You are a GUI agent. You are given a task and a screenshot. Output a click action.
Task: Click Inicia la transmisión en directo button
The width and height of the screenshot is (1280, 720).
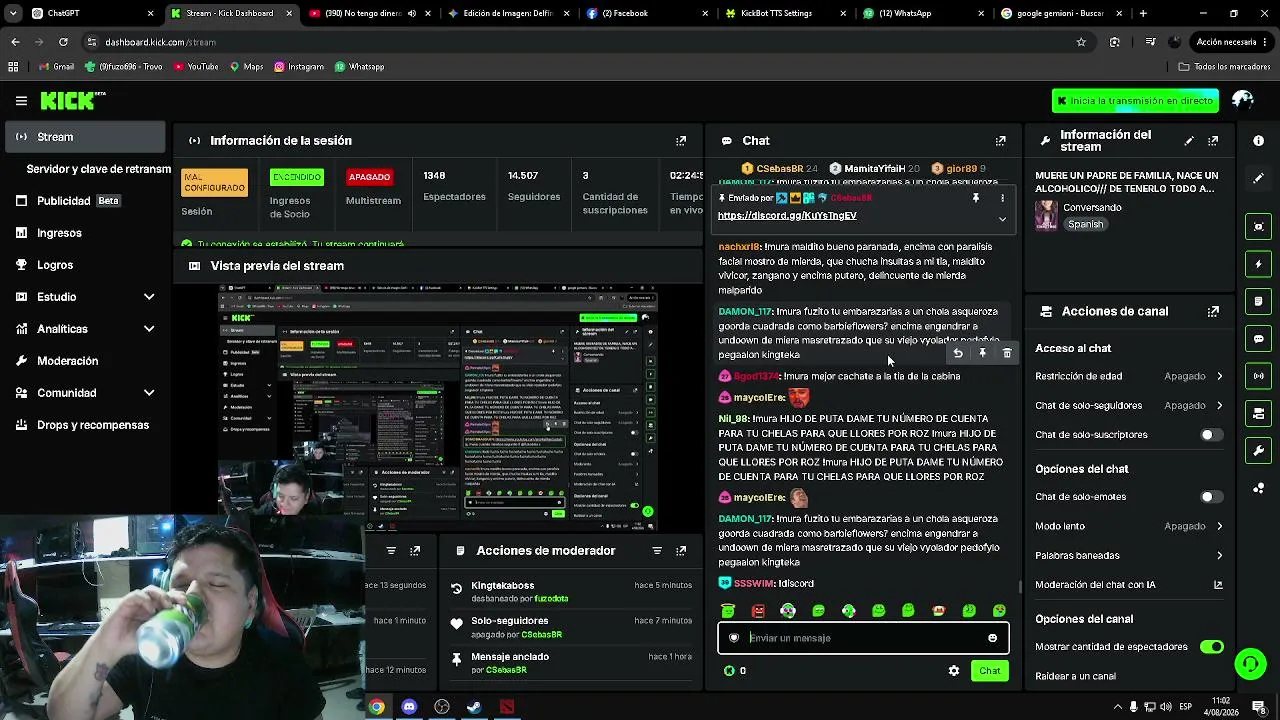1135,101
